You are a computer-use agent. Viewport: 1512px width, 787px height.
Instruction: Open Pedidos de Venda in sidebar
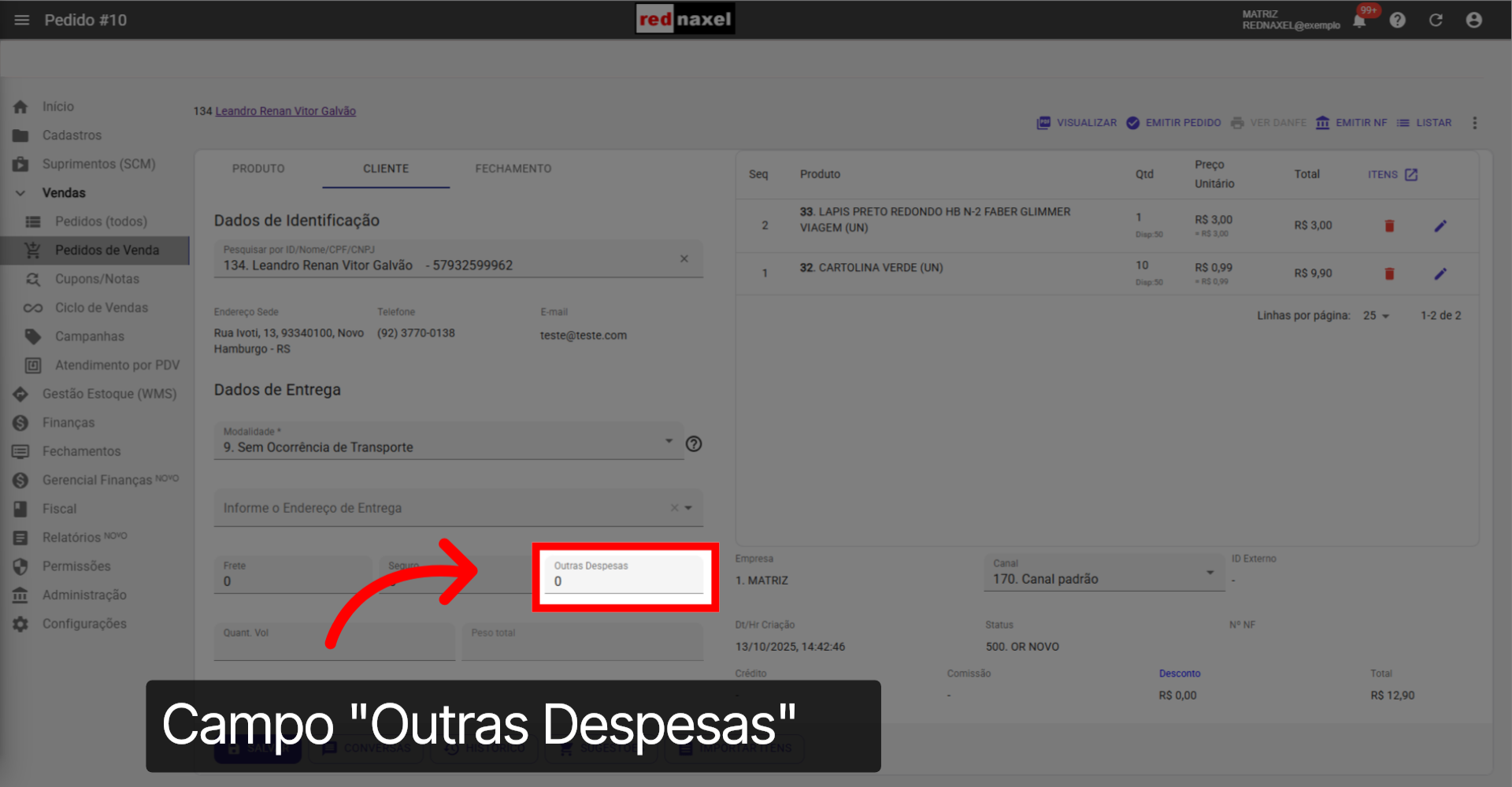94,251
